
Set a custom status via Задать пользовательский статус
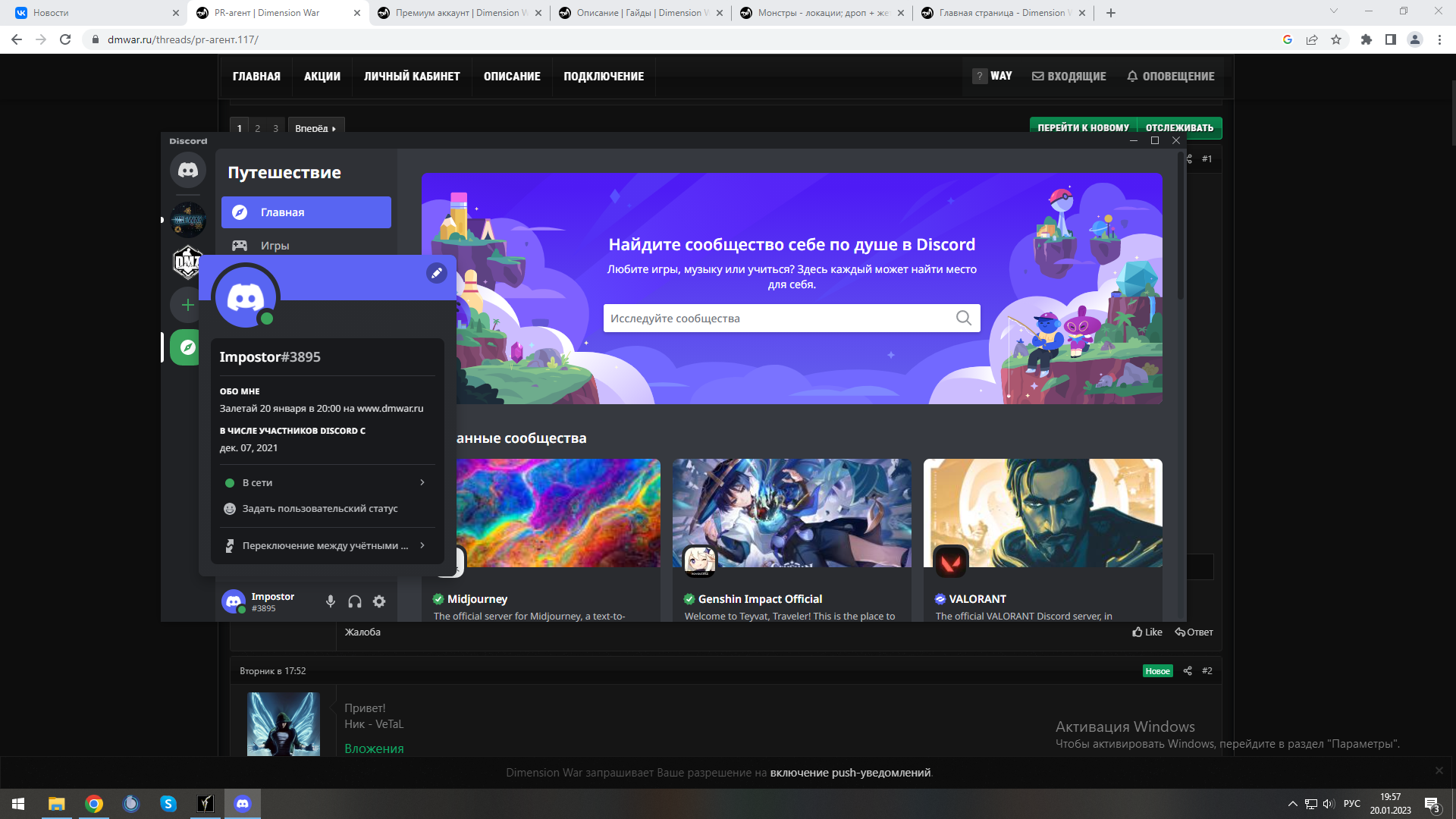pyautogui.click(x=326, y=509)
